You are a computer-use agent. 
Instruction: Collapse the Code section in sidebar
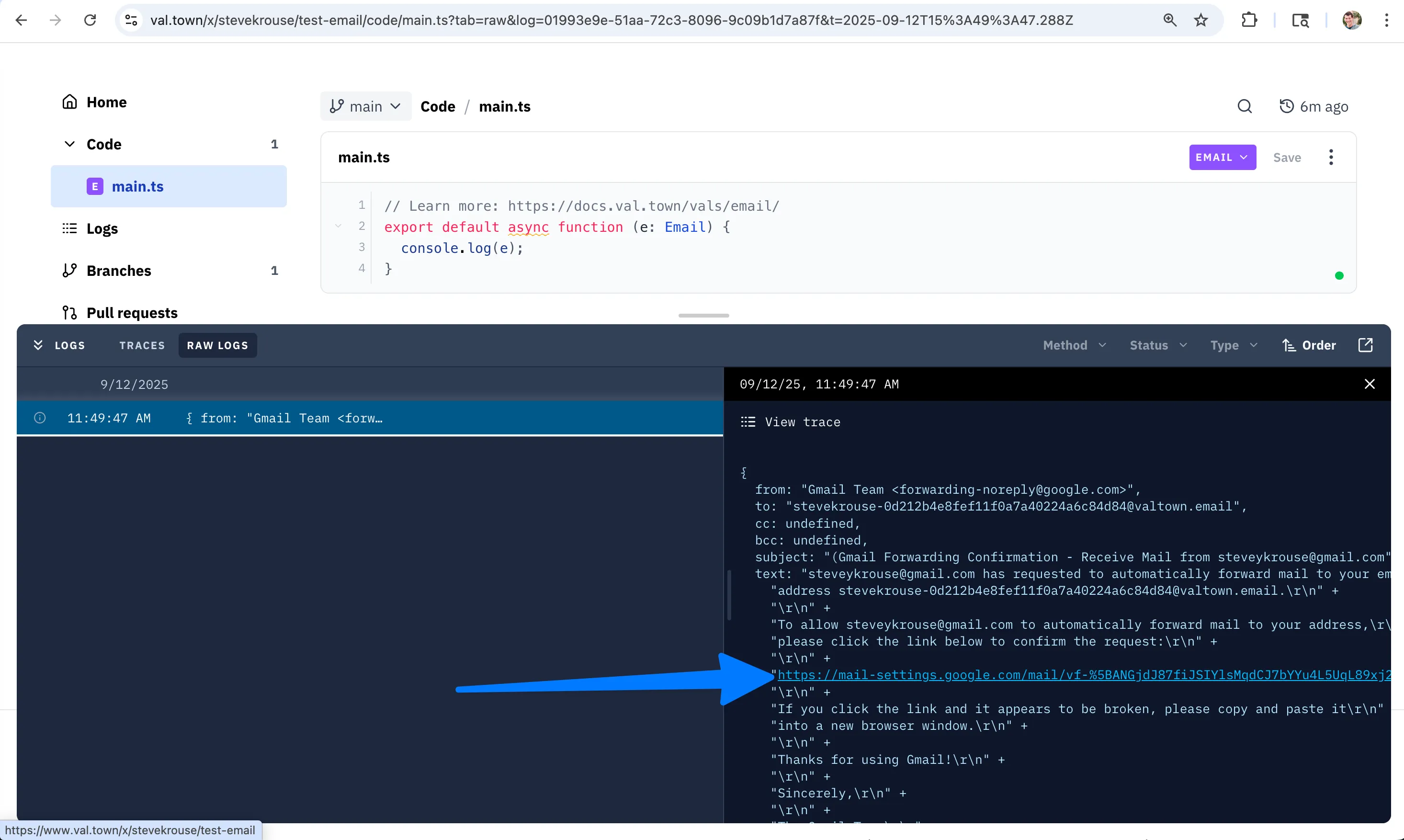click(x=69, y=144)
